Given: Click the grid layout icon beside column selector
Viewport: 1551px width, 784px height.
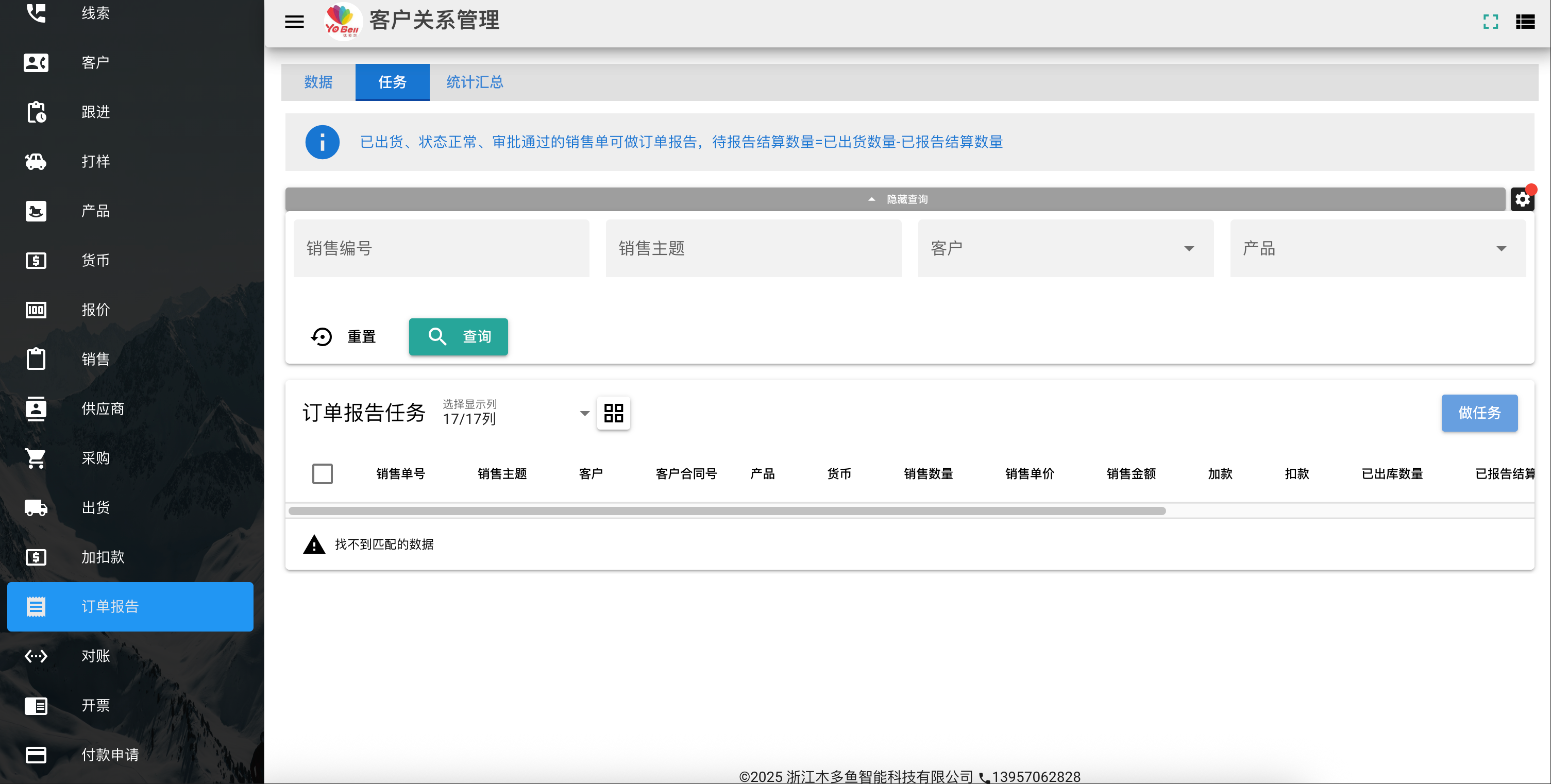Looking at the screenshot, I should point(613,413).
